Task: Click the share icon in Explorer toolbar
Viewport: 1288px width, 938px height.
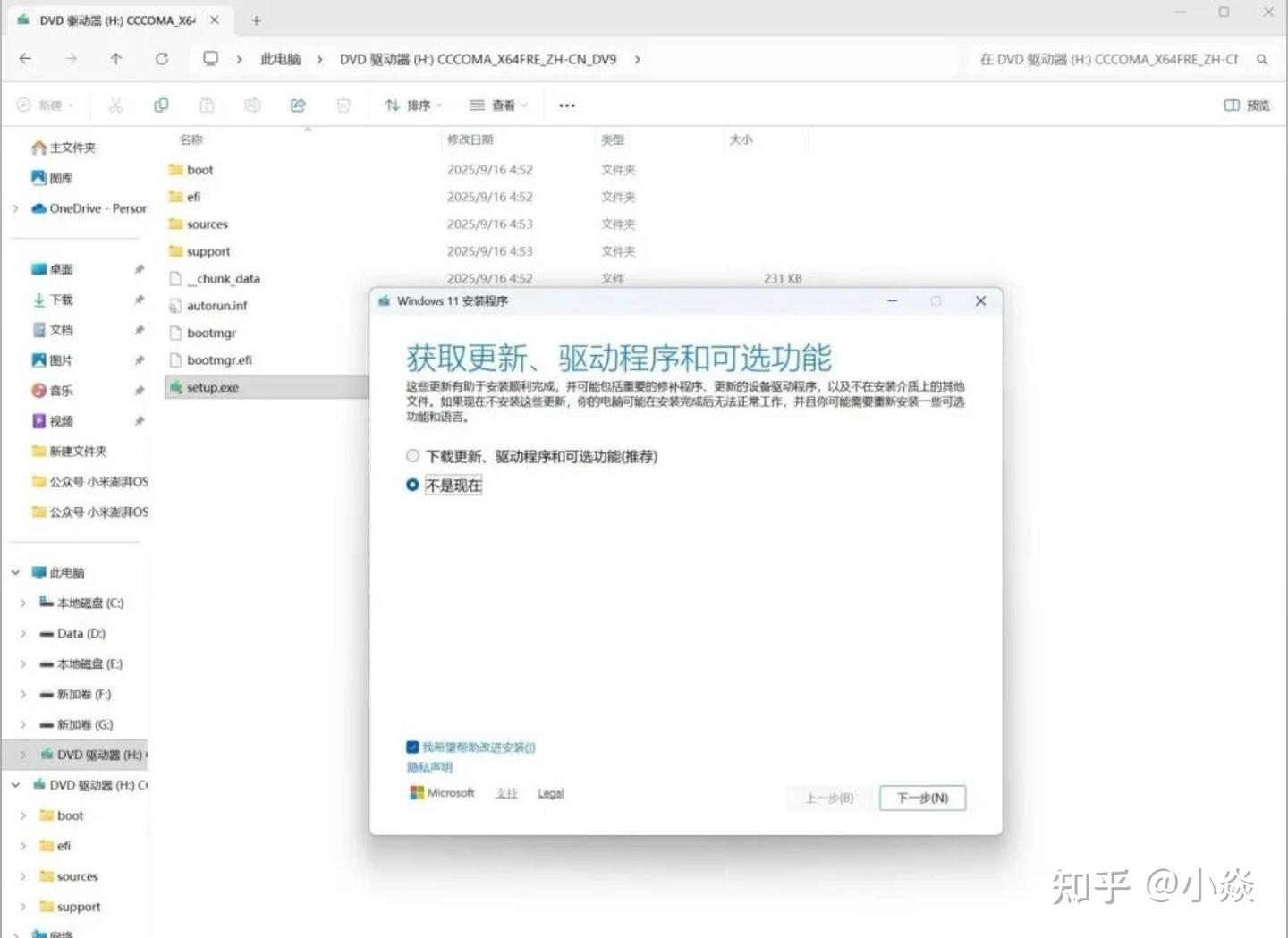Action: [298, 106]
